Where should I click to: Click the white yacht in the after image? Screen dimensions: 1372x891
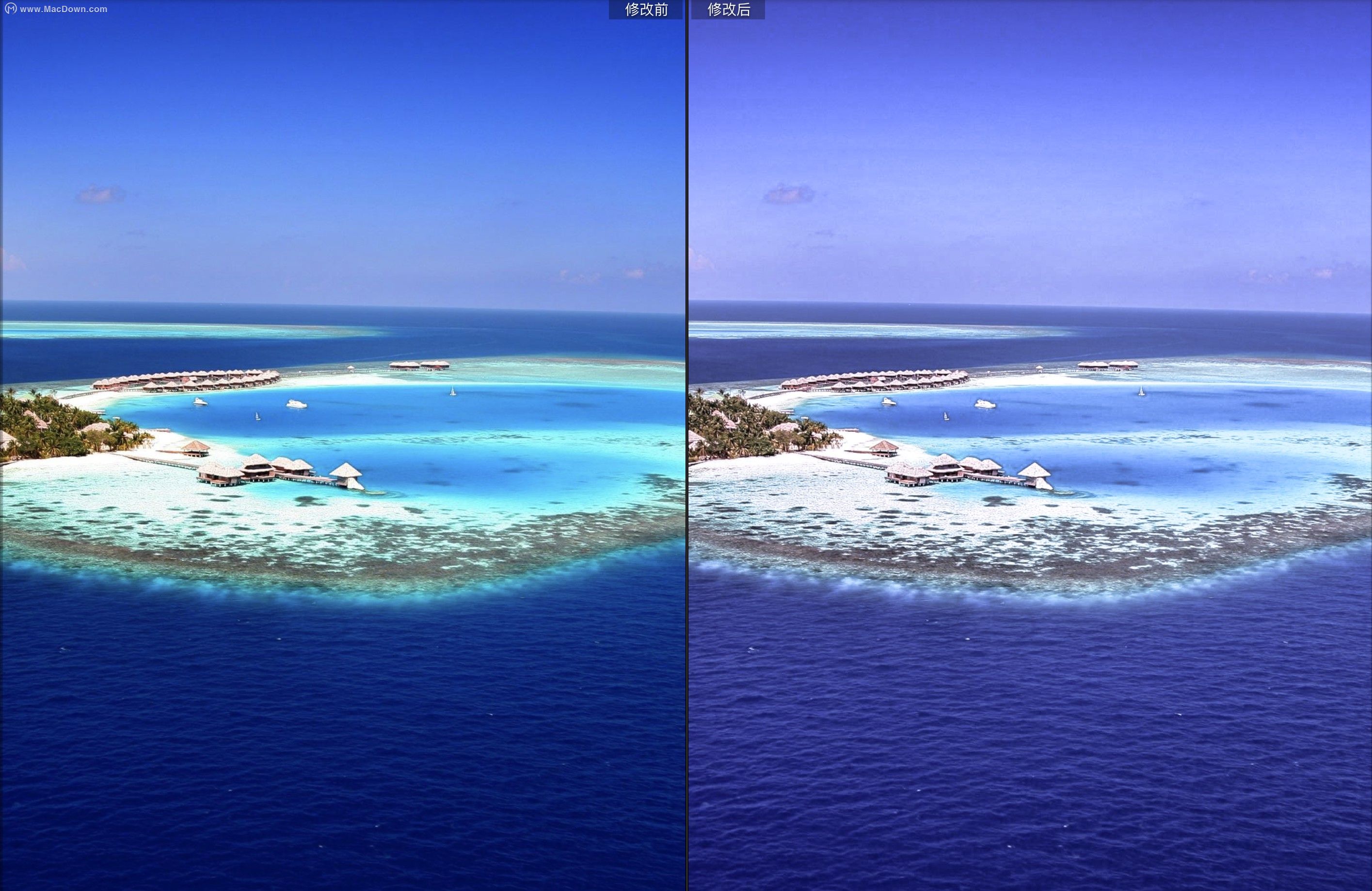click(985, 404)
